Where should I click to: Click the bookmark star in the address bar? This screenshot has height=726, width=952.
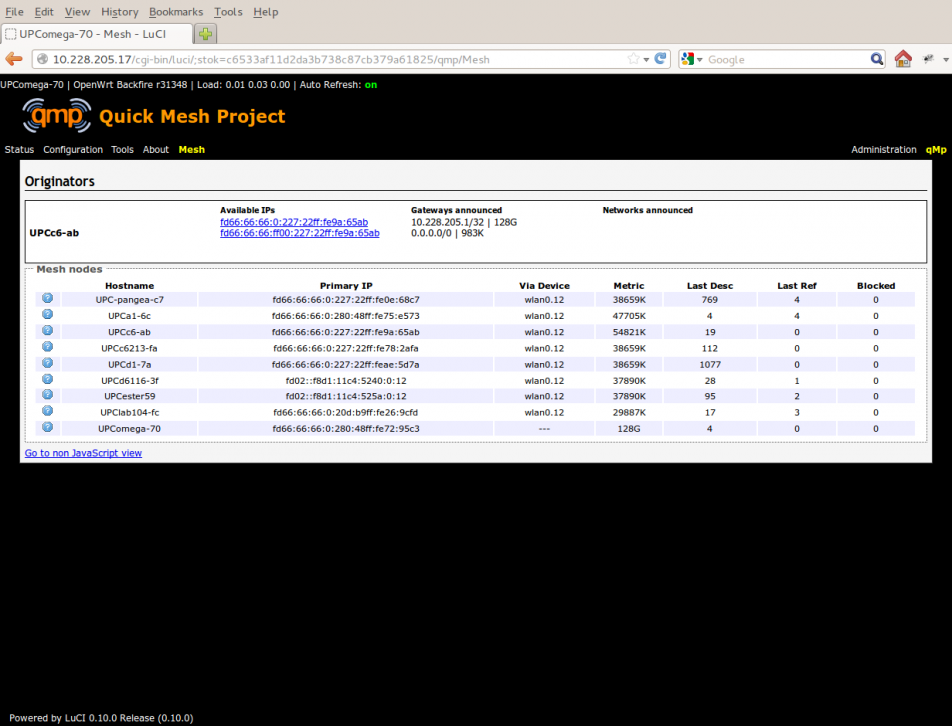click(x=633, y=59)
